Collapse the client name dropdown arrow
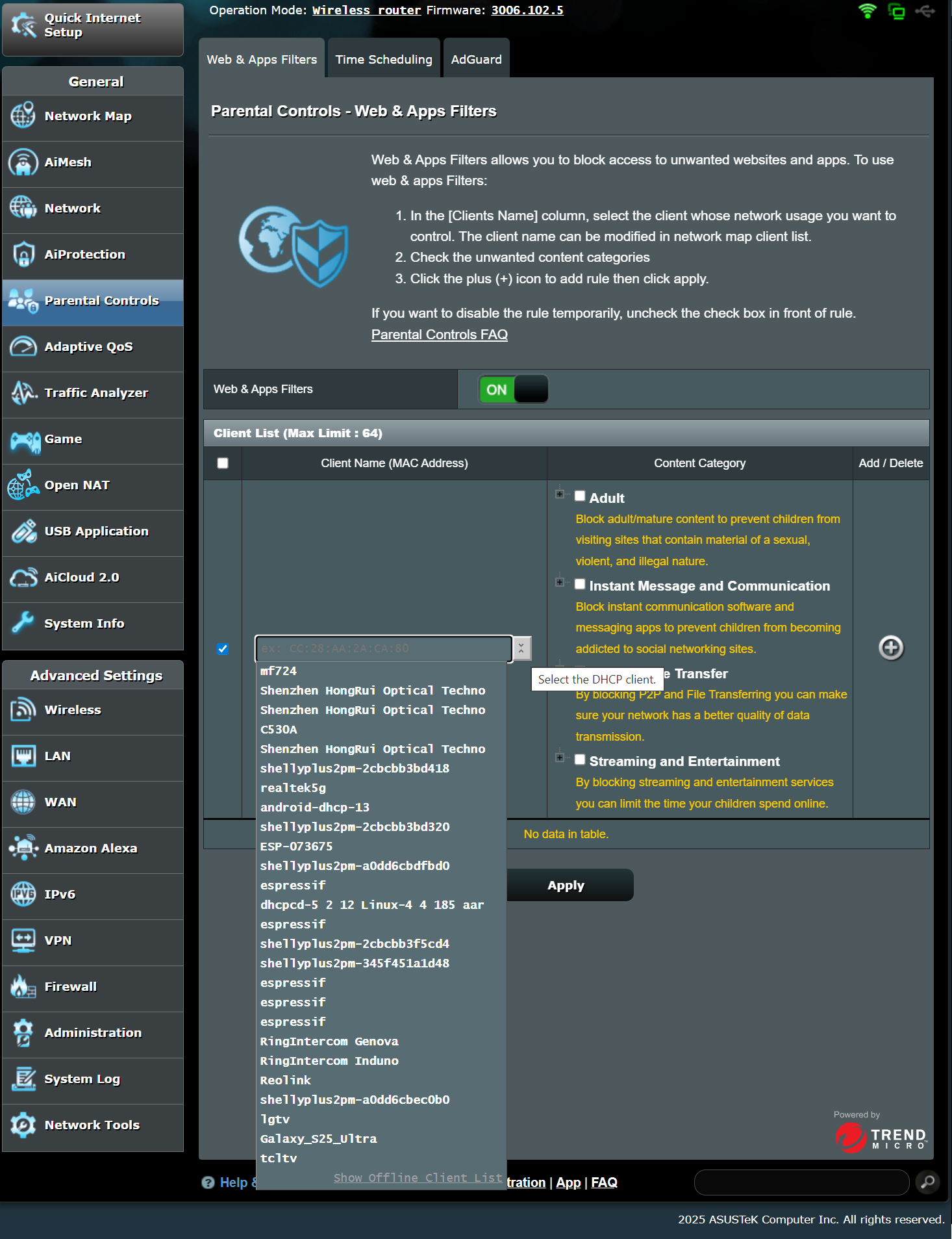952x1239 pixels. point(521,648)
